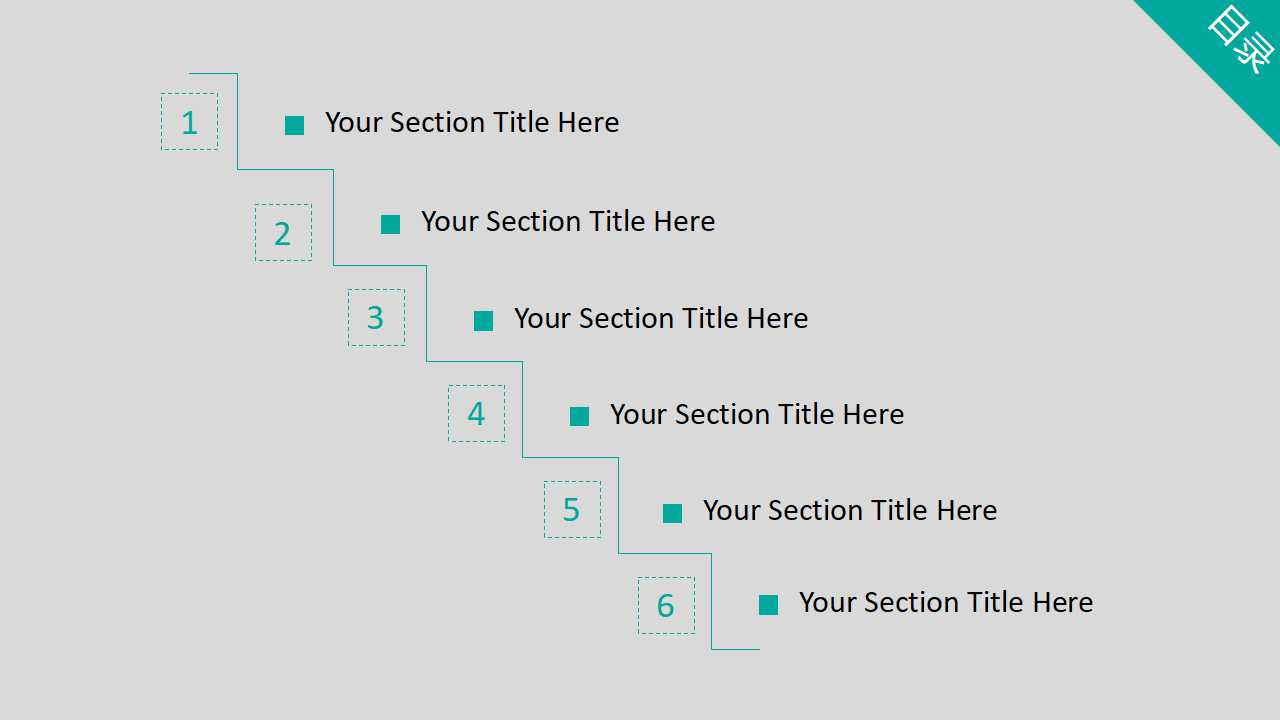The width and height of the screenshot is (1280, 720).
Task: Select the teal square bullet in row 4
Action: (579, 416)
